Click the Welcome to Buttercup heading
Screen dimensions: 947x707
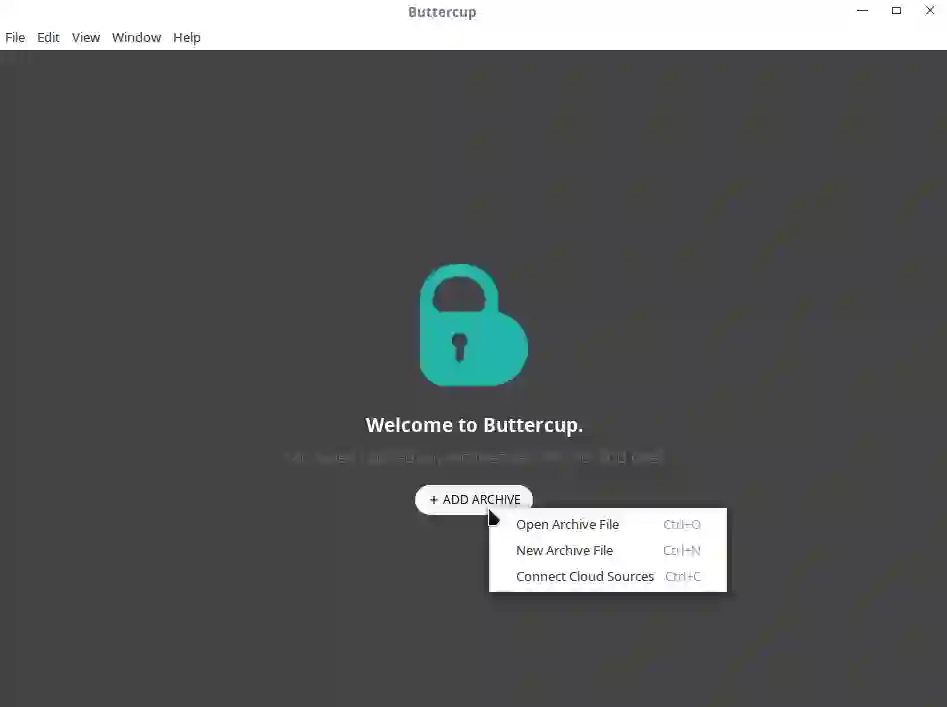(x=474, y=425)
